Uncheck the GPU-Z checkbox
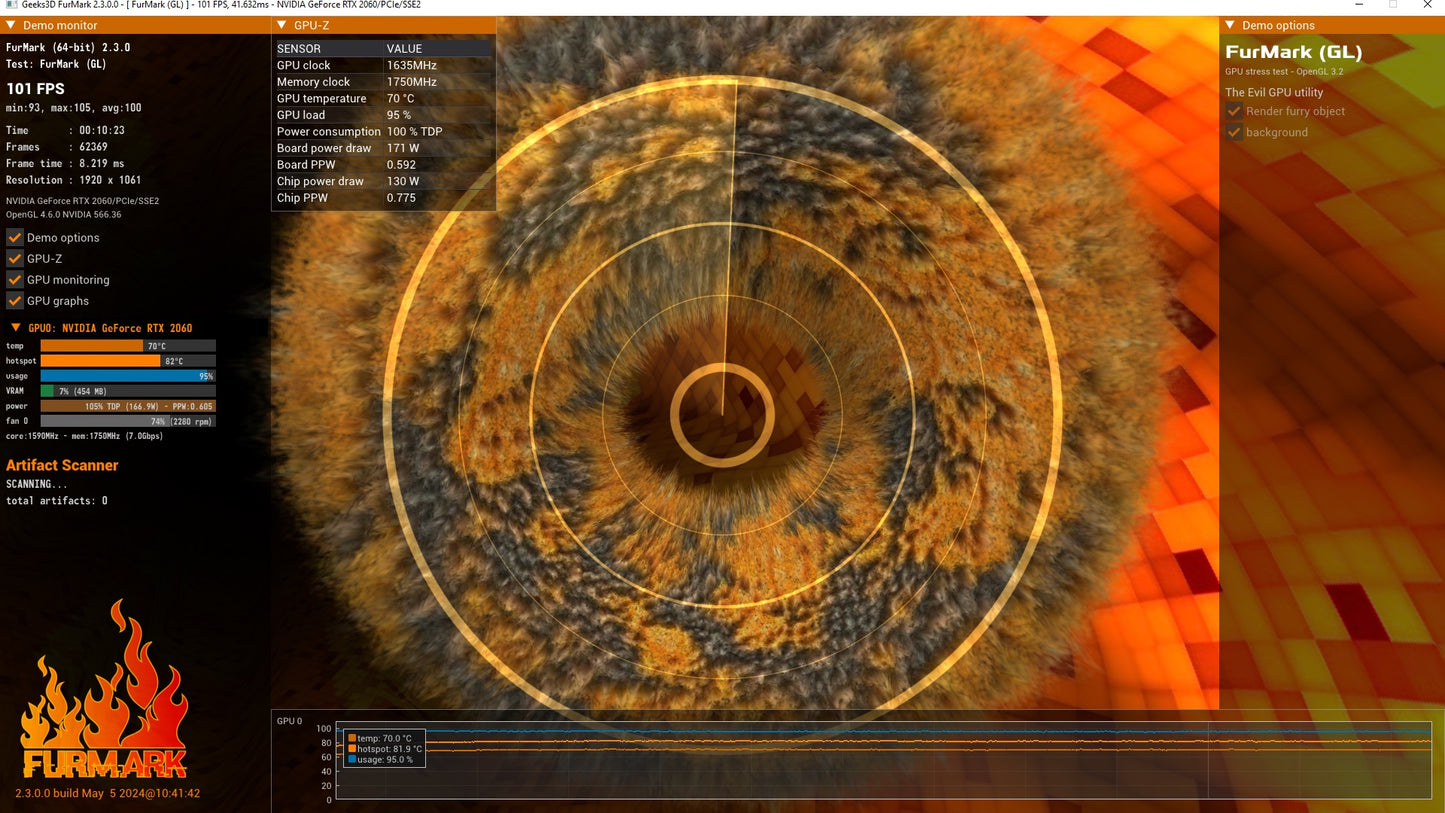 pos(15,259)
